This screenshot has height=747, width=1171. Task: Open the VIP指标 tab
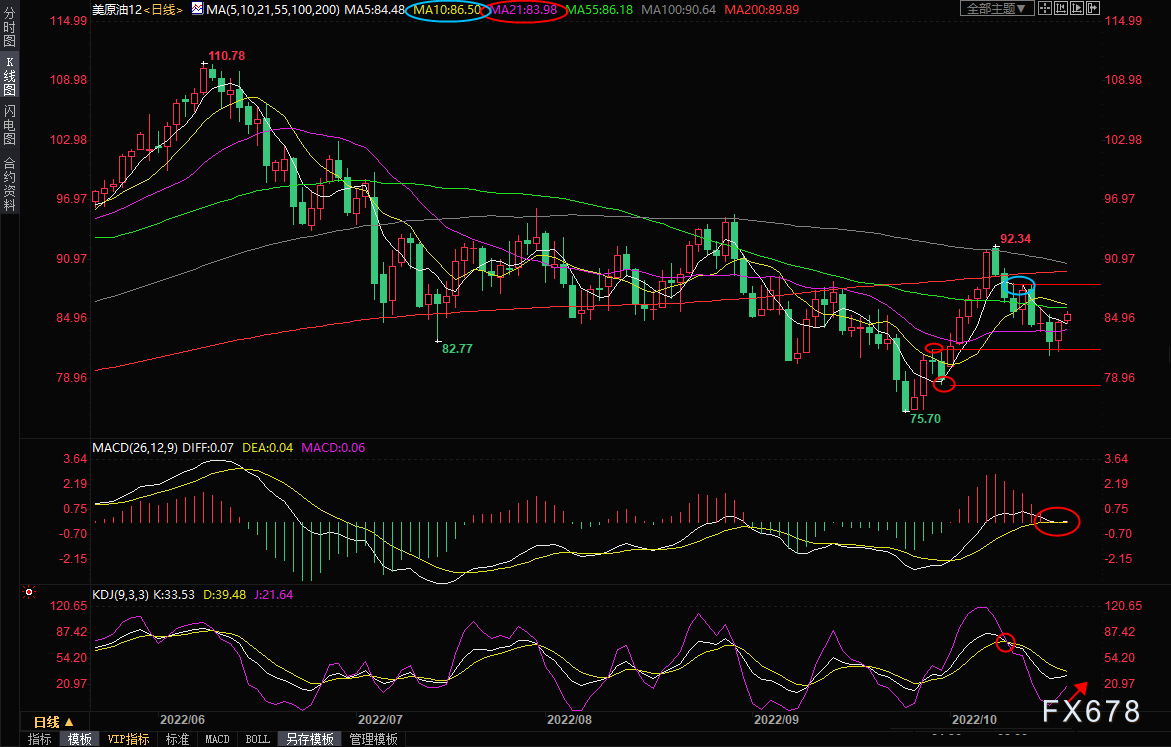[128, 739]
